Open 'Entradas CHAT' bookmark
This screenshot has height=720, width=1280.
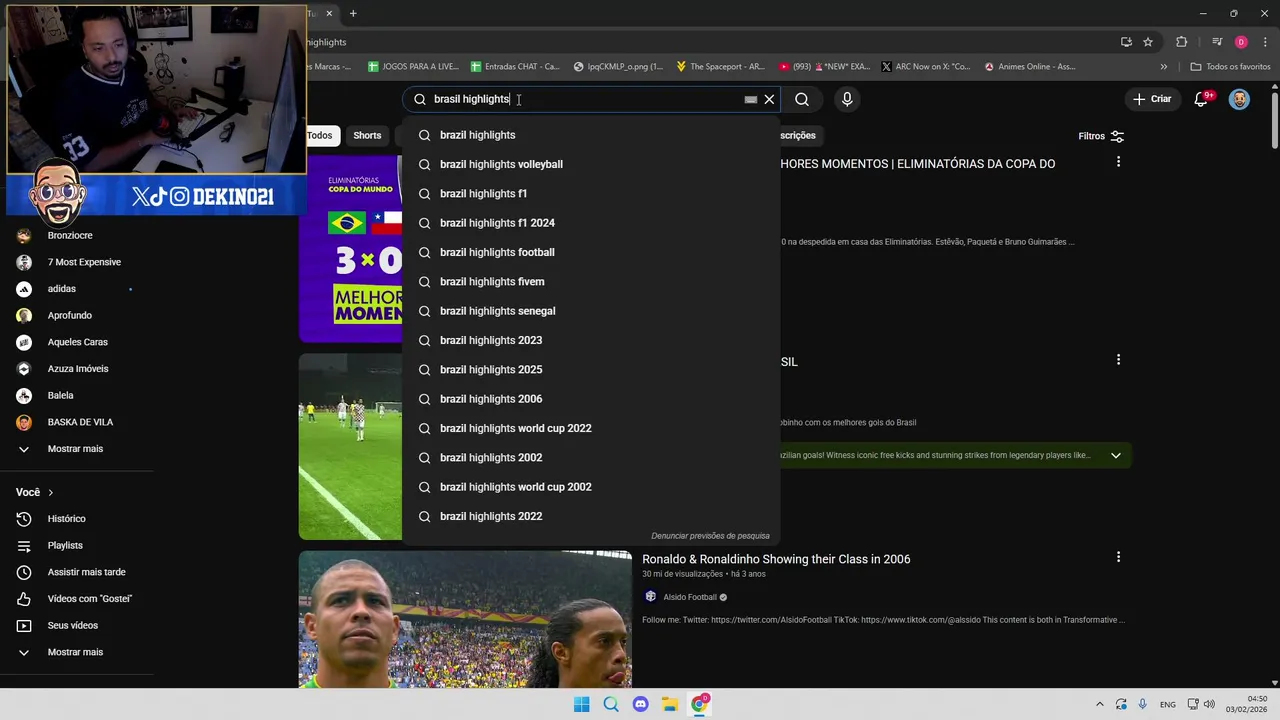pos(514,67)
